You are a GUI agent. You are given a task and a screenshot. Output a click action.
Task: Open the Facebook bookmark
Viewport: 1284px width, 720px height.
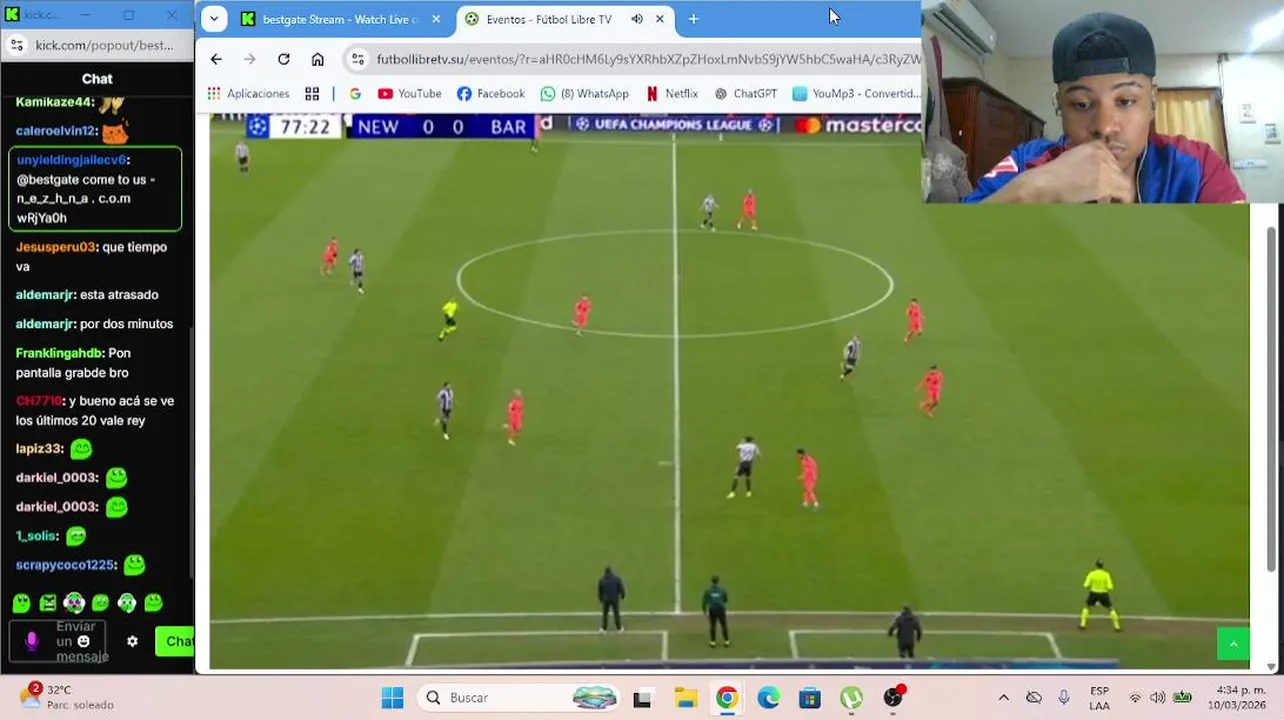point(490,93)
